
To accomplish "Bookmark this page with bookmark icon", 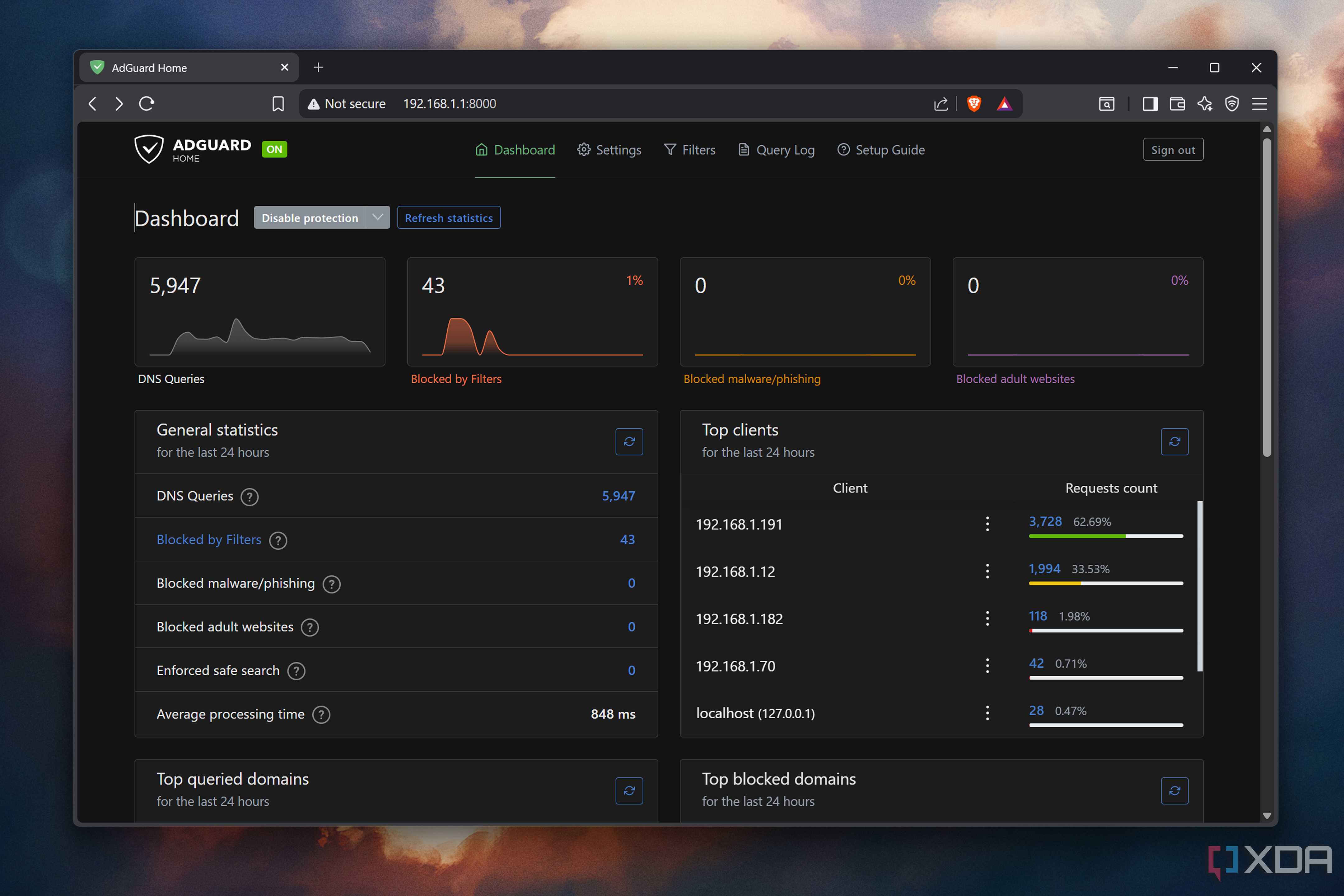I will (278, 103).
